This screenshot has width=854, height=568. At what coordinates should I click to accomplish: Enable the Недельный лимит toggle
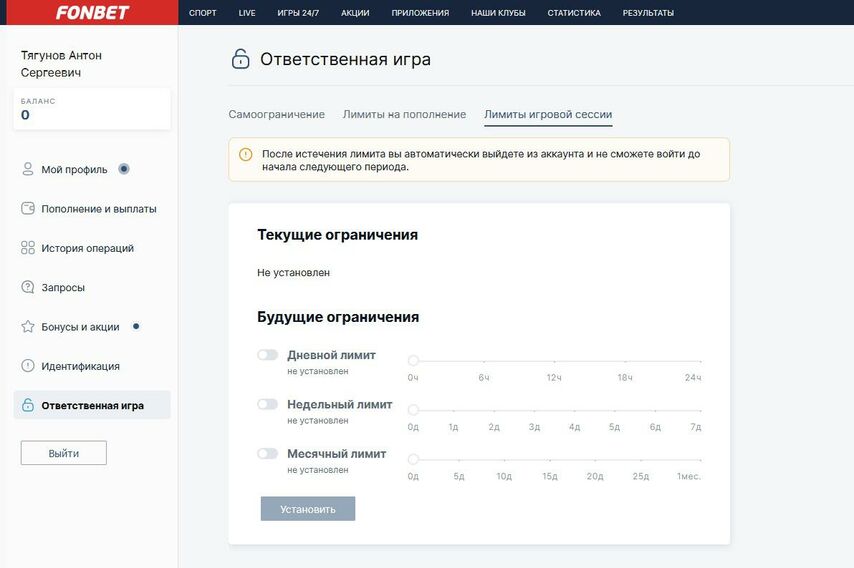[x=267, y=404]
